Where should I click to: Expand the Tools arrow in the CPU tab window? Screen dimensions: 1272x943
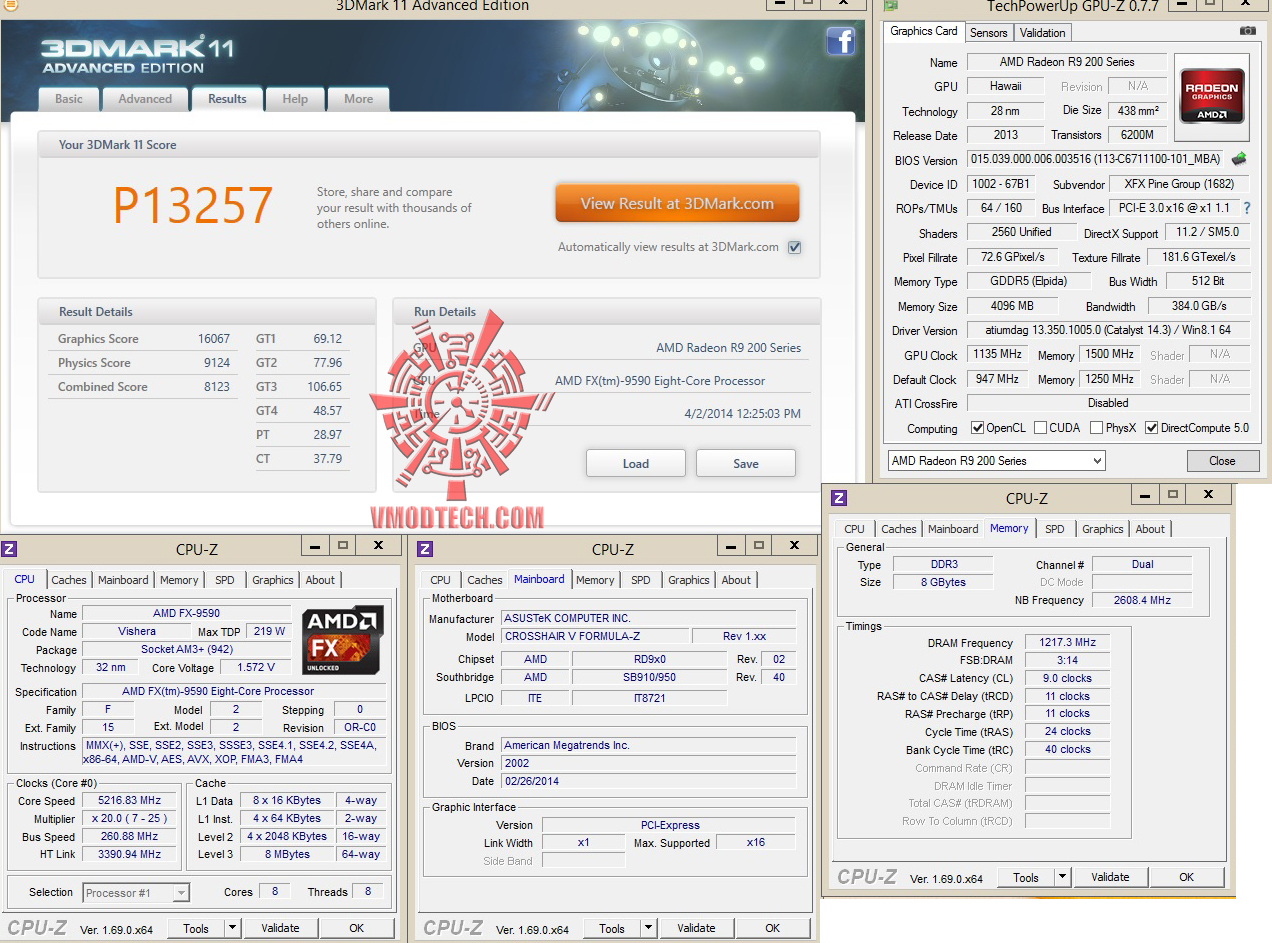[232, 928]
